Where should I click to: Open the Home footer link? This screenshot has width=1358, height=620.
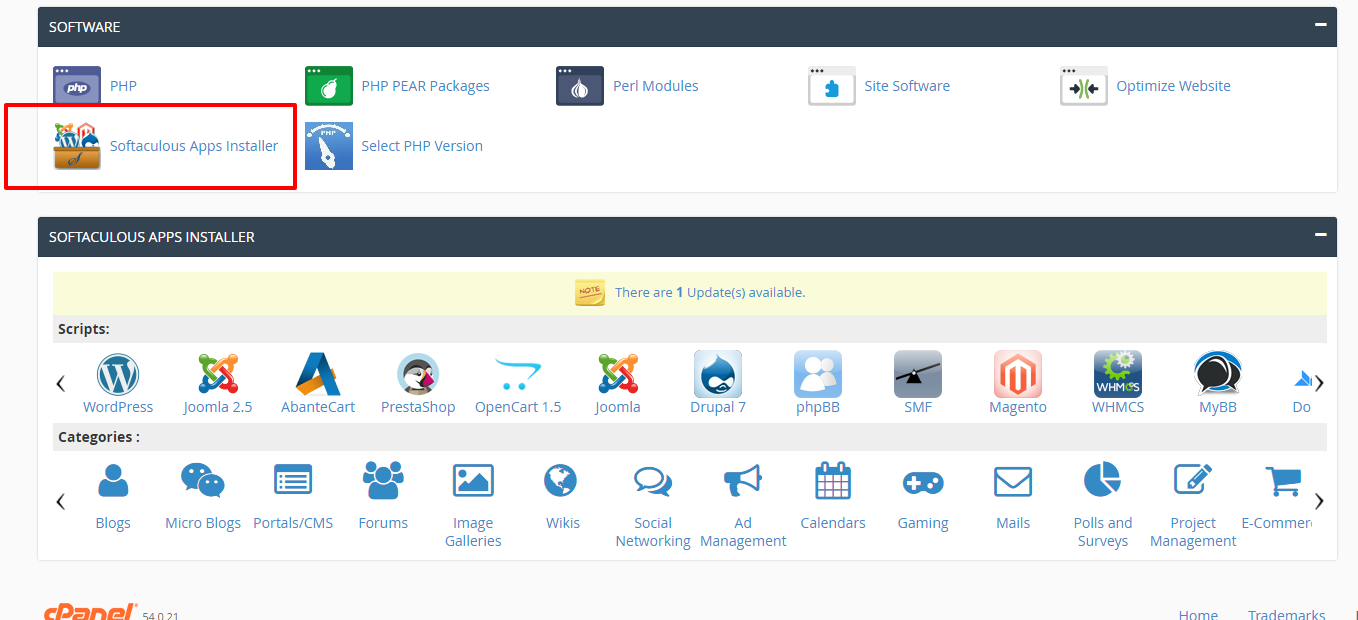[1198, 615]
